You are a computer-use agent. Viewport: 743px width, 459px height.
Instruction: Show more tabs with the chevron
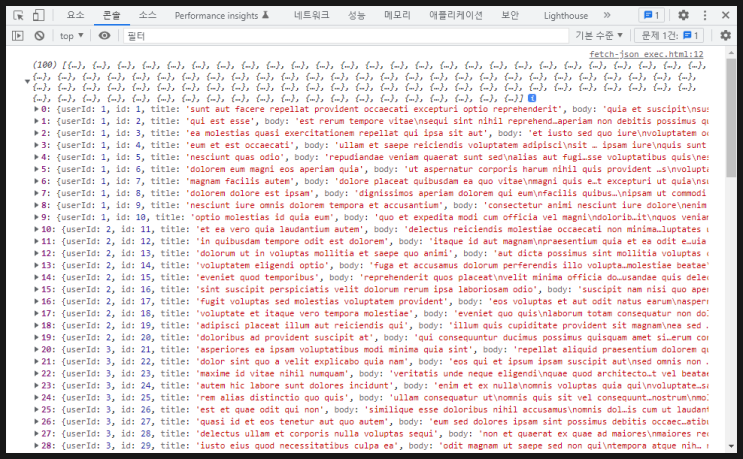tap(607, 15)
